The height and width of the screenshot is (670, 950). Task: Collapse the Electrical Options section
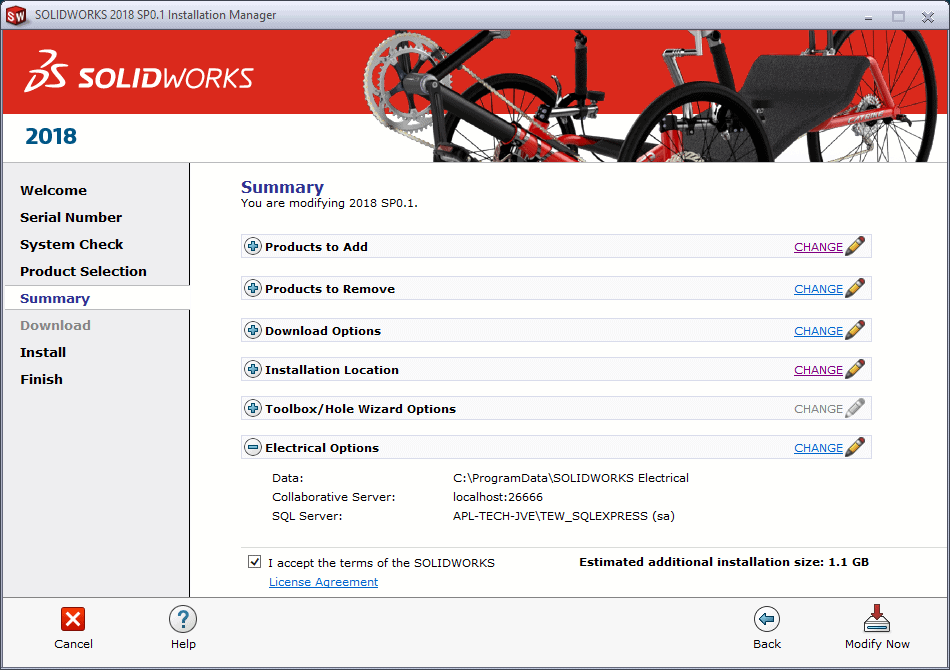pyautogui.click(x=253, y=448)
